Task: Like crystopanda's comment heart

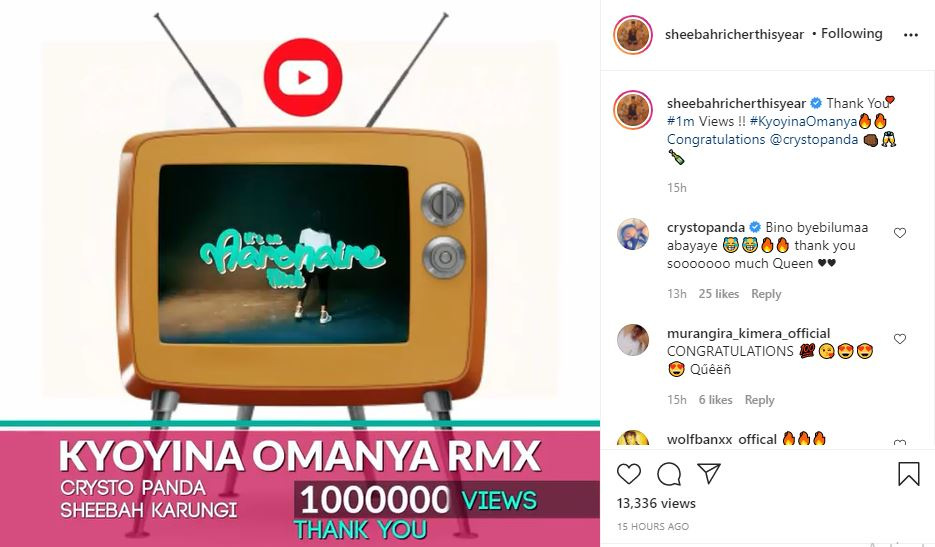Action: click(900, 233)
